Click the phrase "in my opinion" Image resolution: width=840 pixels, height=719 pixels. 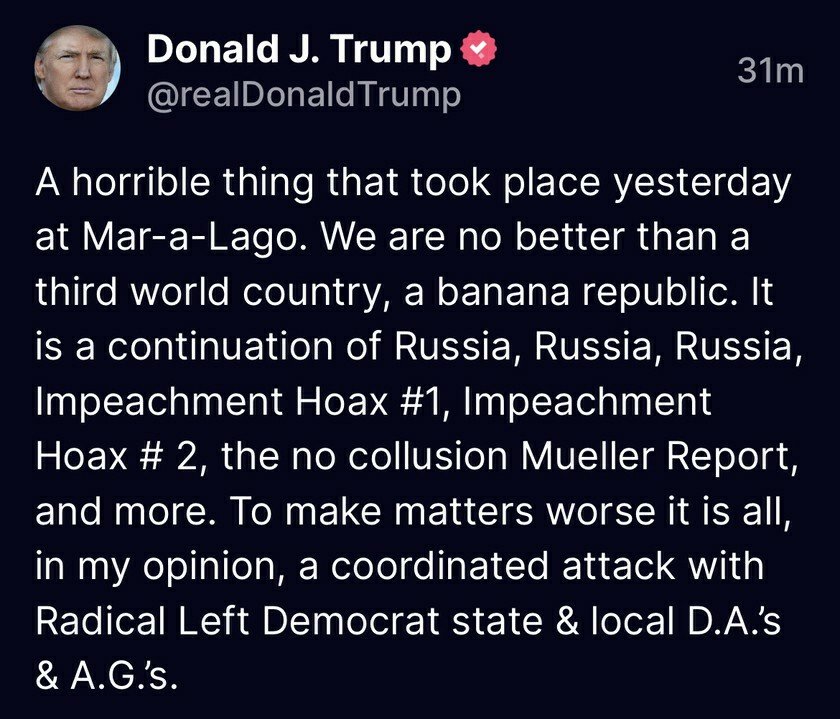(x=162, y=564)
